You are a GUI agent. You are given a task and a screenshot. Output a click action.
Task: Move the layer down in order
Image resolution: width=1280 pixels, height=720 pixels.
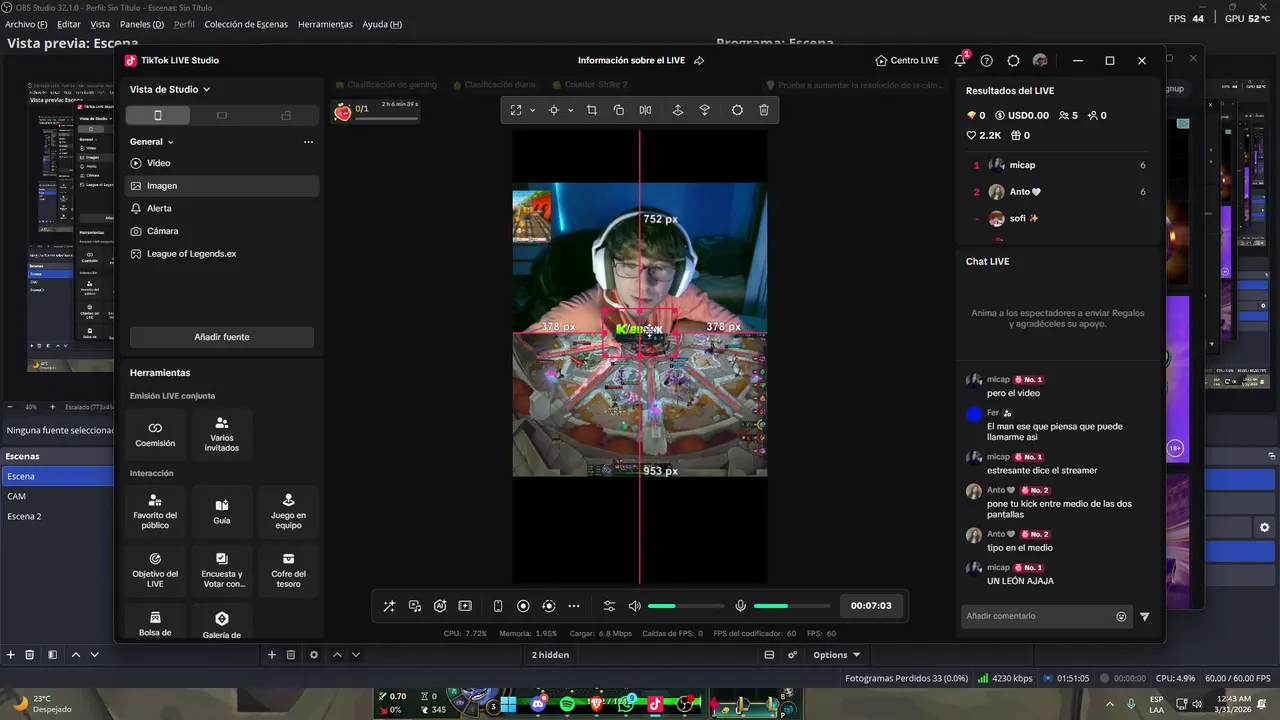pos(704,110)
